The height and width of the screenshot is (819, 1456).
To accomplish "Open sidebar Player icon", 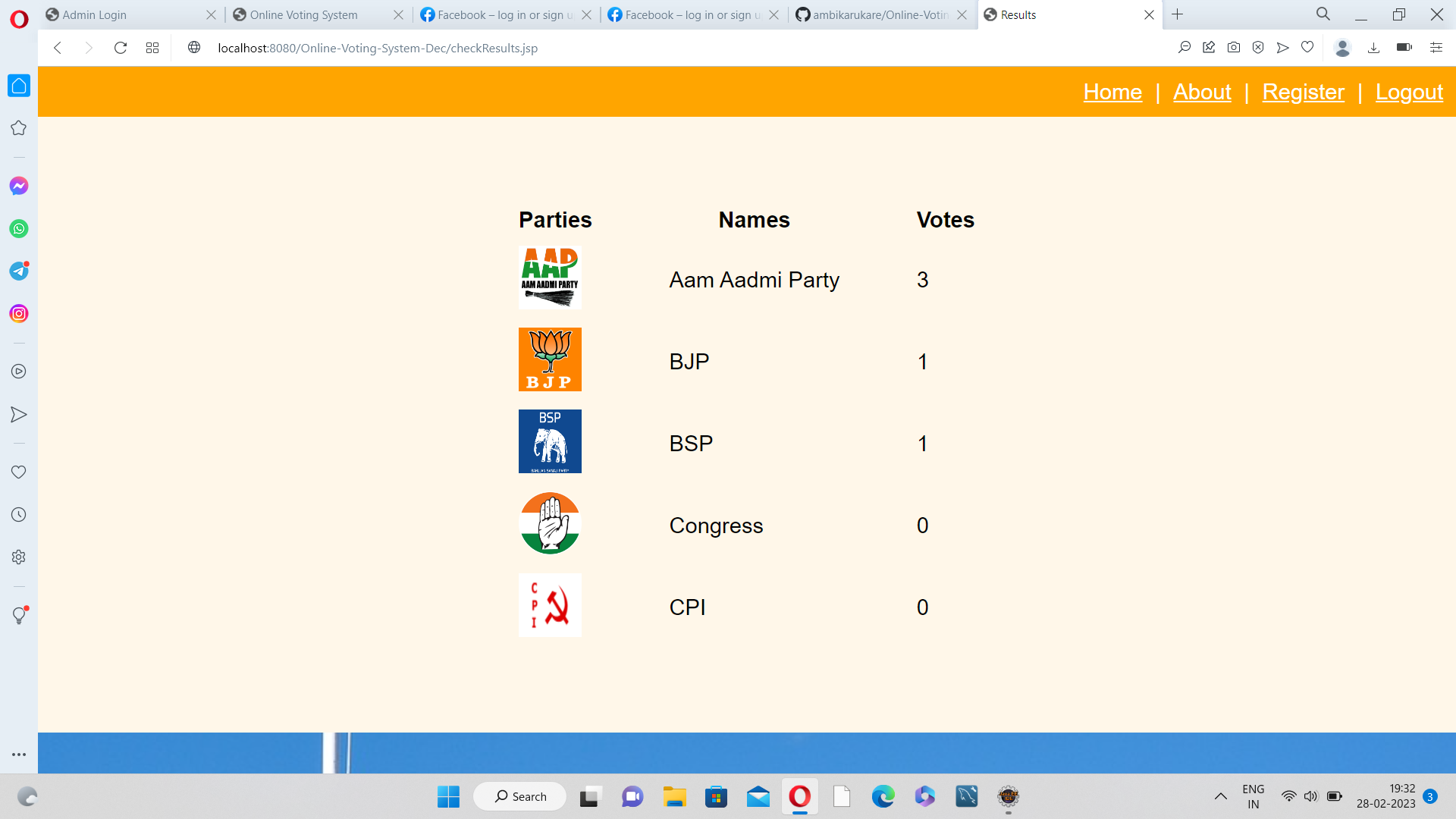I will [x=18, y=372].
